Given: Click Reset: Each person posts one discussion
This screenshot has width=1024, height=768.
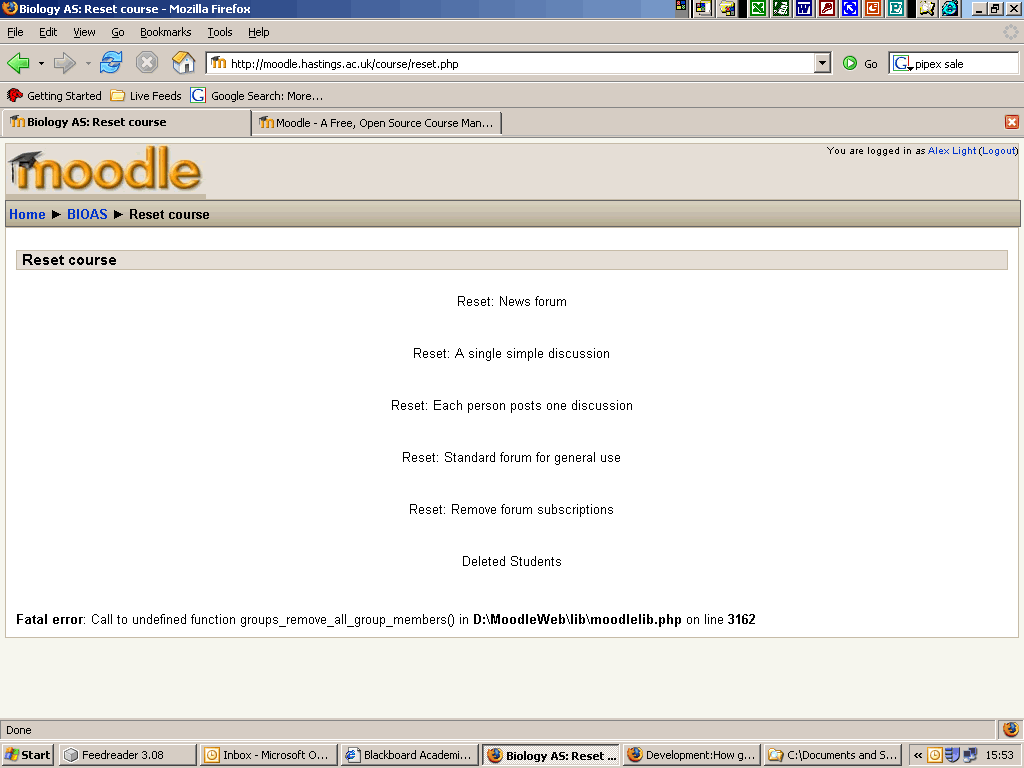Looking at the screenshot, I should 511,406.
